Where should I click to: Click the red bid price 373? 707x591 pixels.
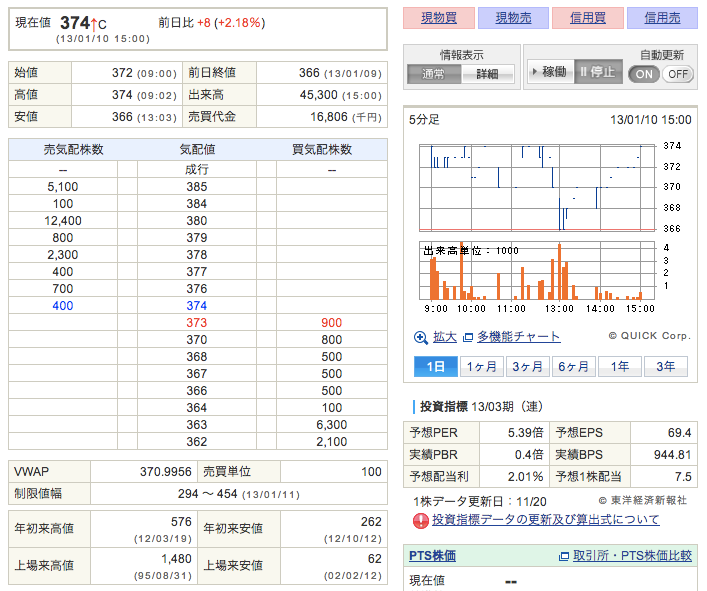(x=197, y=323)
